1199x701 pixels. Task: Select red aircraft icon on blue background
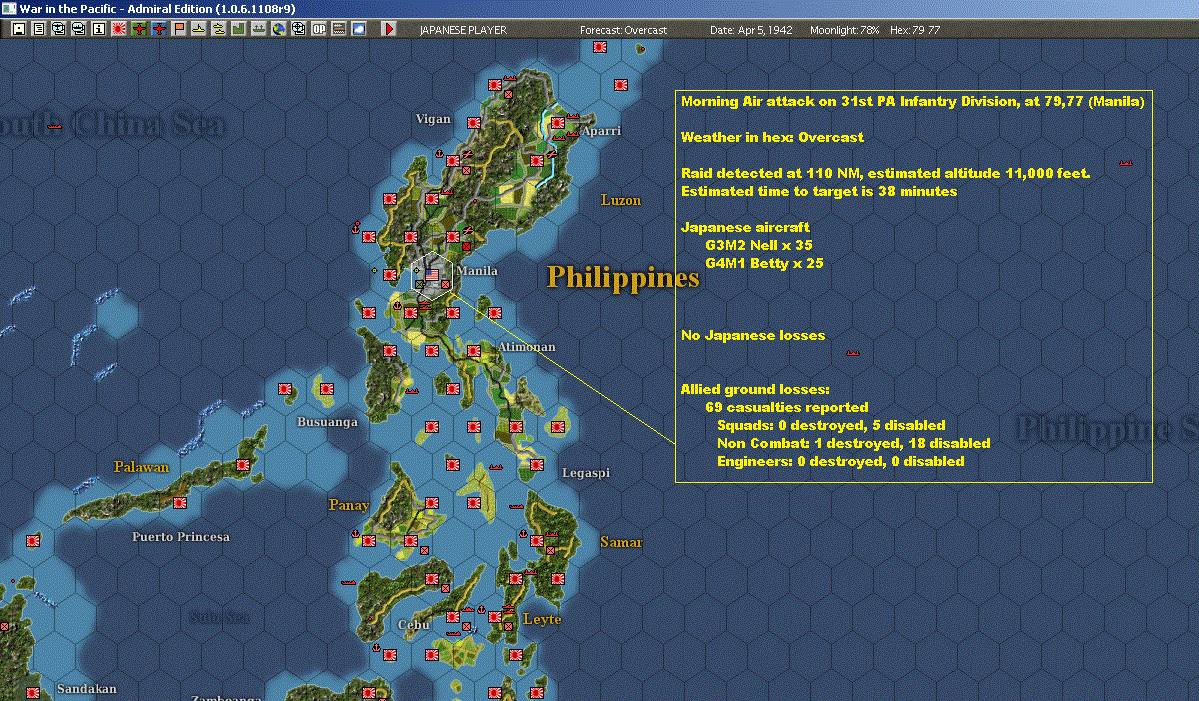[x=158, y=29]
